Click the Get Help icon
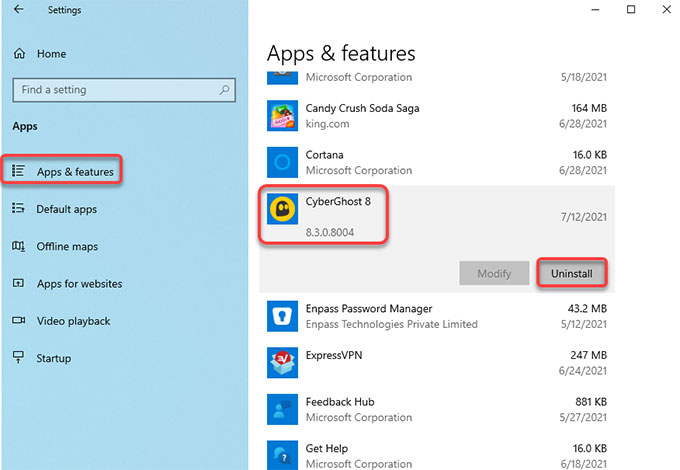Screen dimensions: 680x470 point(282,455)
